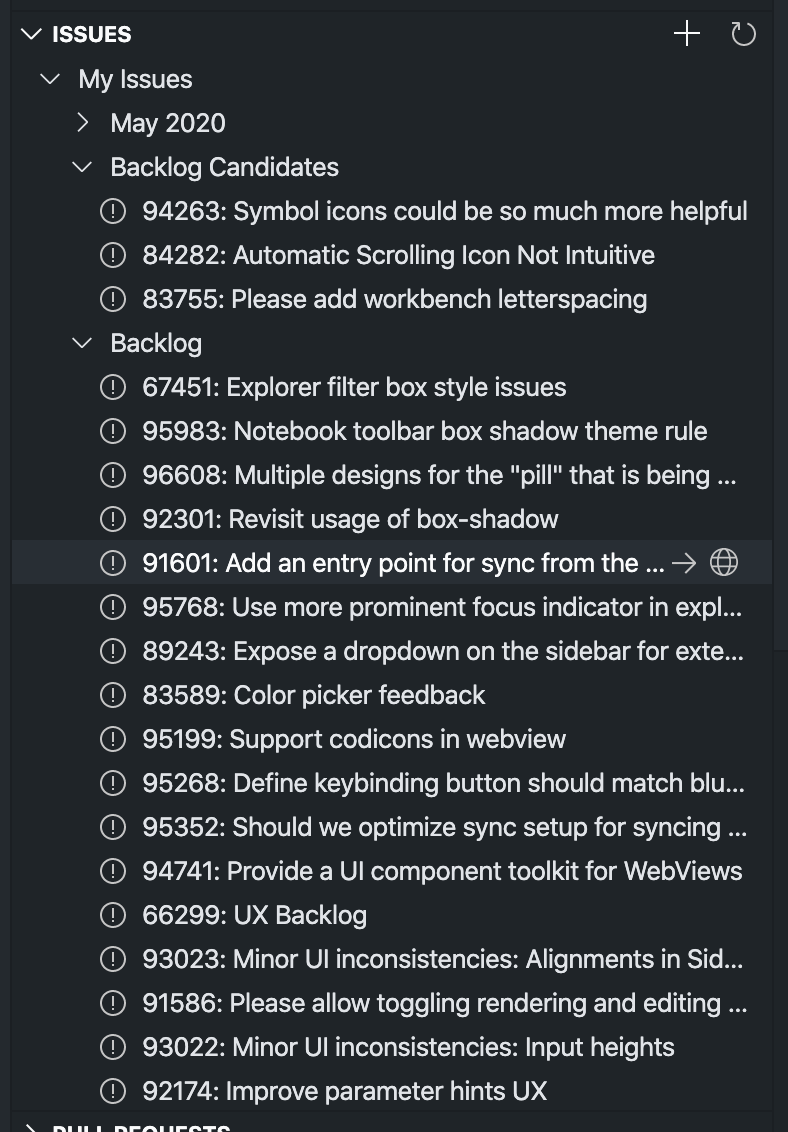This screenshot has width=788, height=1132.
Task: Click the issue status icon beside 67451
Action: (x=113, y=387)
